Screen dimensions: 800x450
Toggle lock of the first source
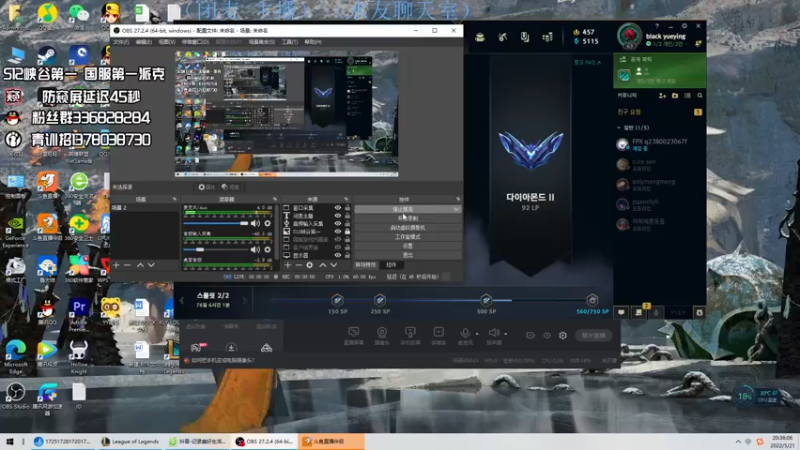click(x=347, y=208)
